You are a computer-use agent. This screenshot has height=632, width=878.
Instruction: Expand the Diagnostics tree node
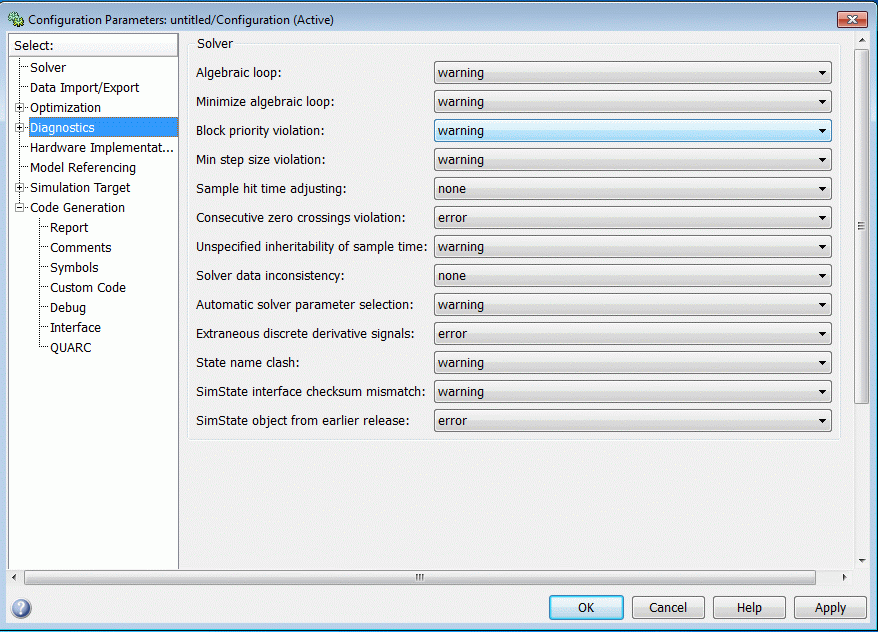20,128
